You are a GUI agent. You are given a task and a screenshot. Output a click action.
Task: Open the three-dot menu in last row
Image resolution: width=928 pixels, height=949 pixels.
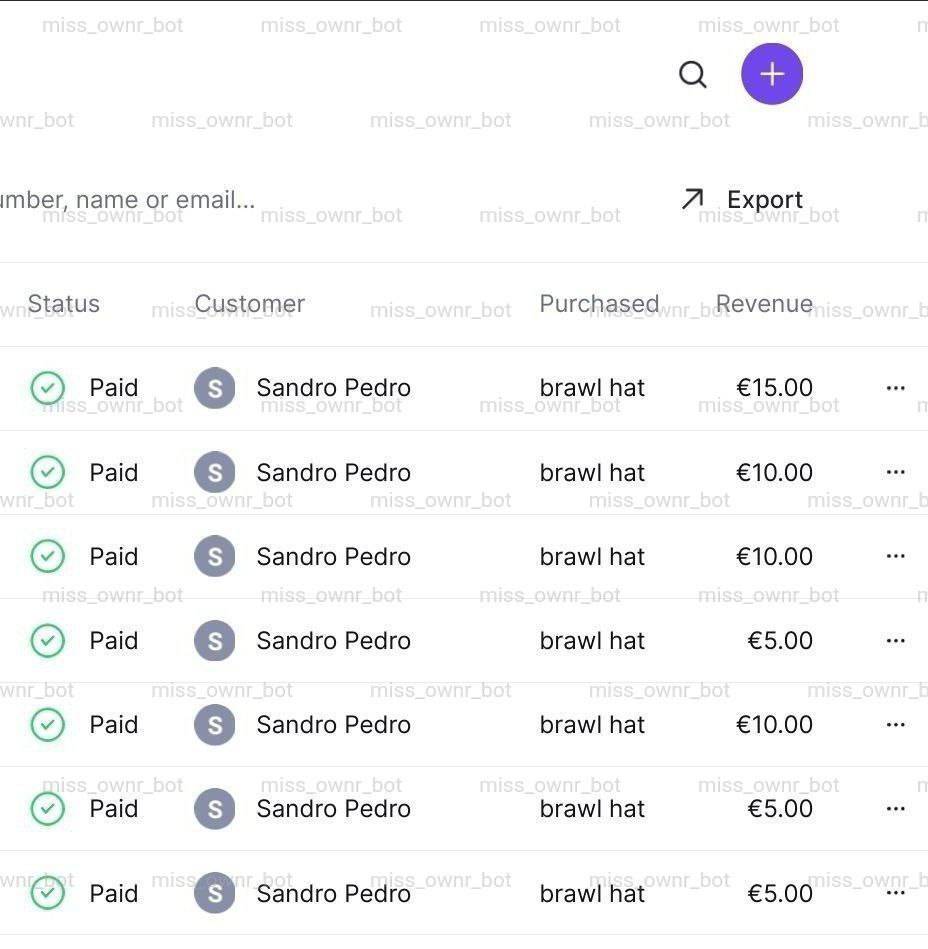click(x=895, y=893)
